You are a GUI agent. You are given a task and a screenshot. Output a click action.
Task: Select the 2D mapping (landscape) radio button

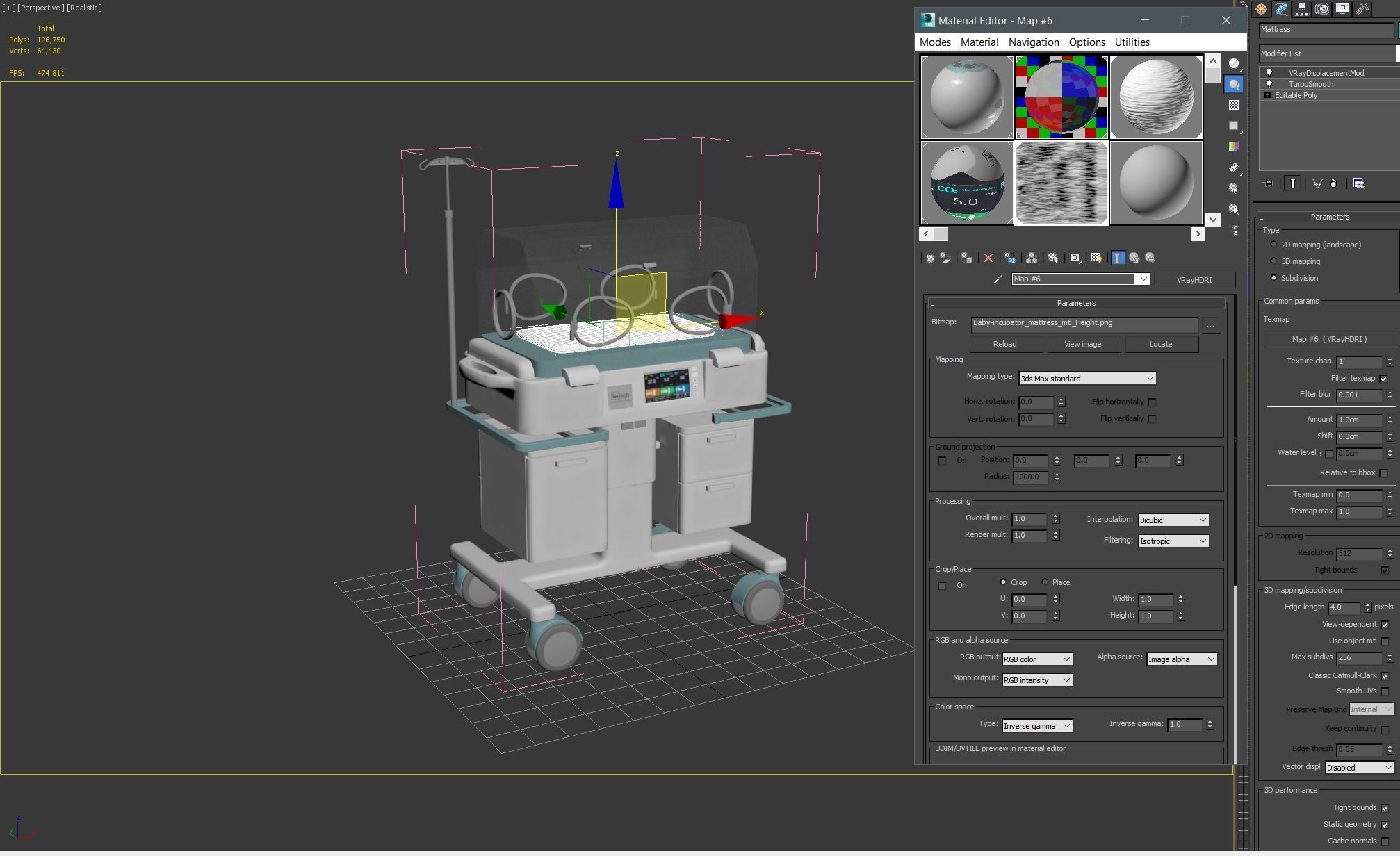tap(1273, 245)
